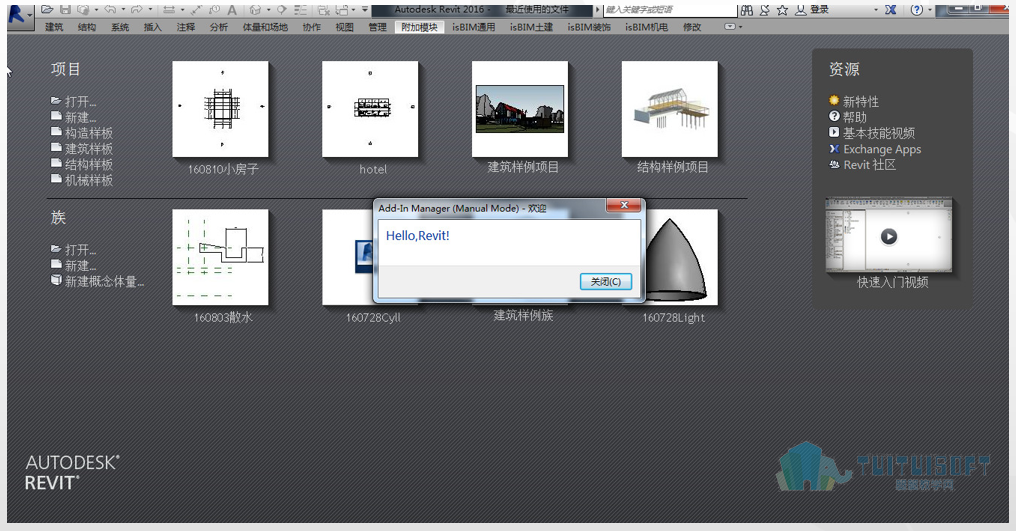Viewport: 1016px width, 531px height.
Task: Click the Switch Windows icon
Action: tap(342, 10)
